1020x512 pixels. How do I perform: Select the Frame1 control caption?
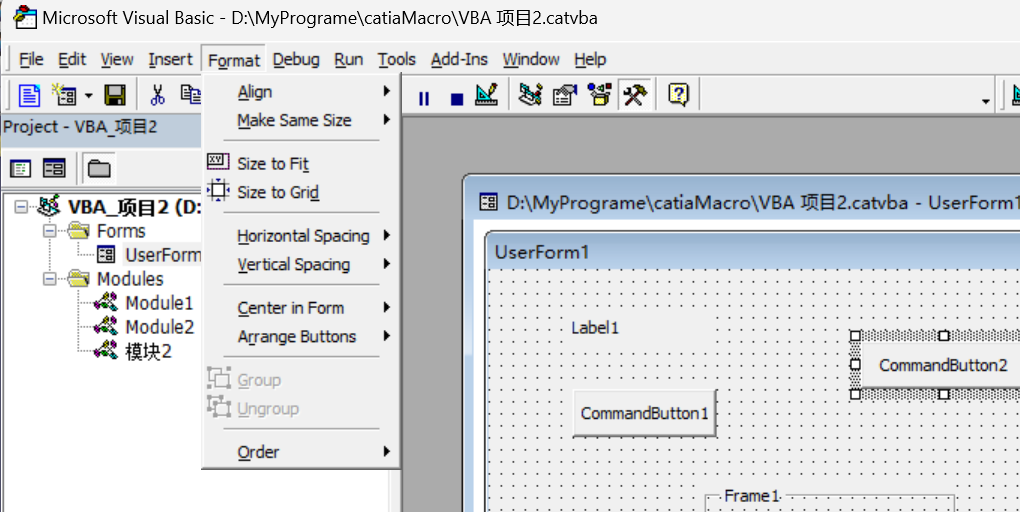point(751,496)
